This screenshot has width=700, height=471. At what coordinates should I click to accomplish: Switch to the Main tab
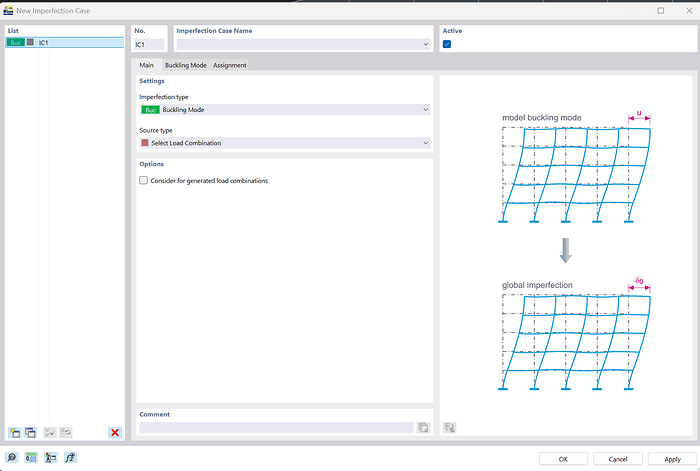[x=146, y=65]
